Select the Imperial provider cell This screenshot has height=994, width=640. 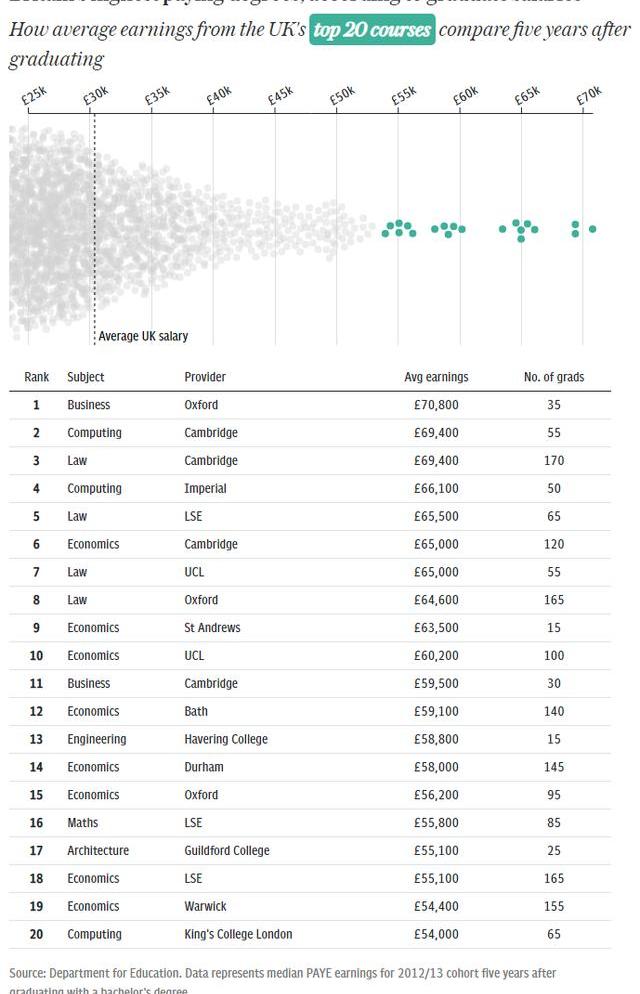(205, 489)
